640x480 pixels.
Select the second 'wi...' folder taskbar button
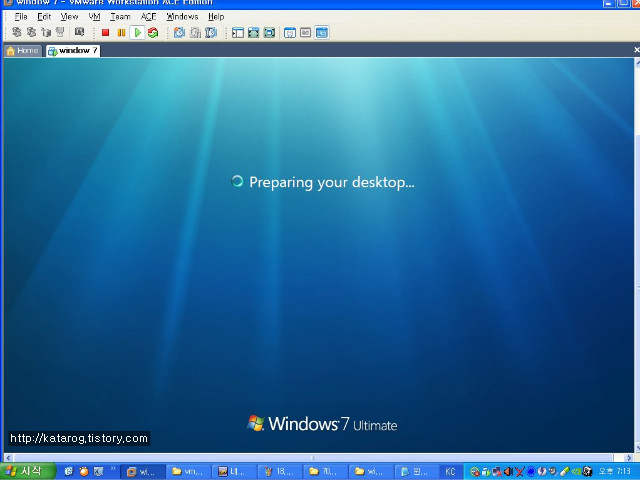(x=371, y=472)
